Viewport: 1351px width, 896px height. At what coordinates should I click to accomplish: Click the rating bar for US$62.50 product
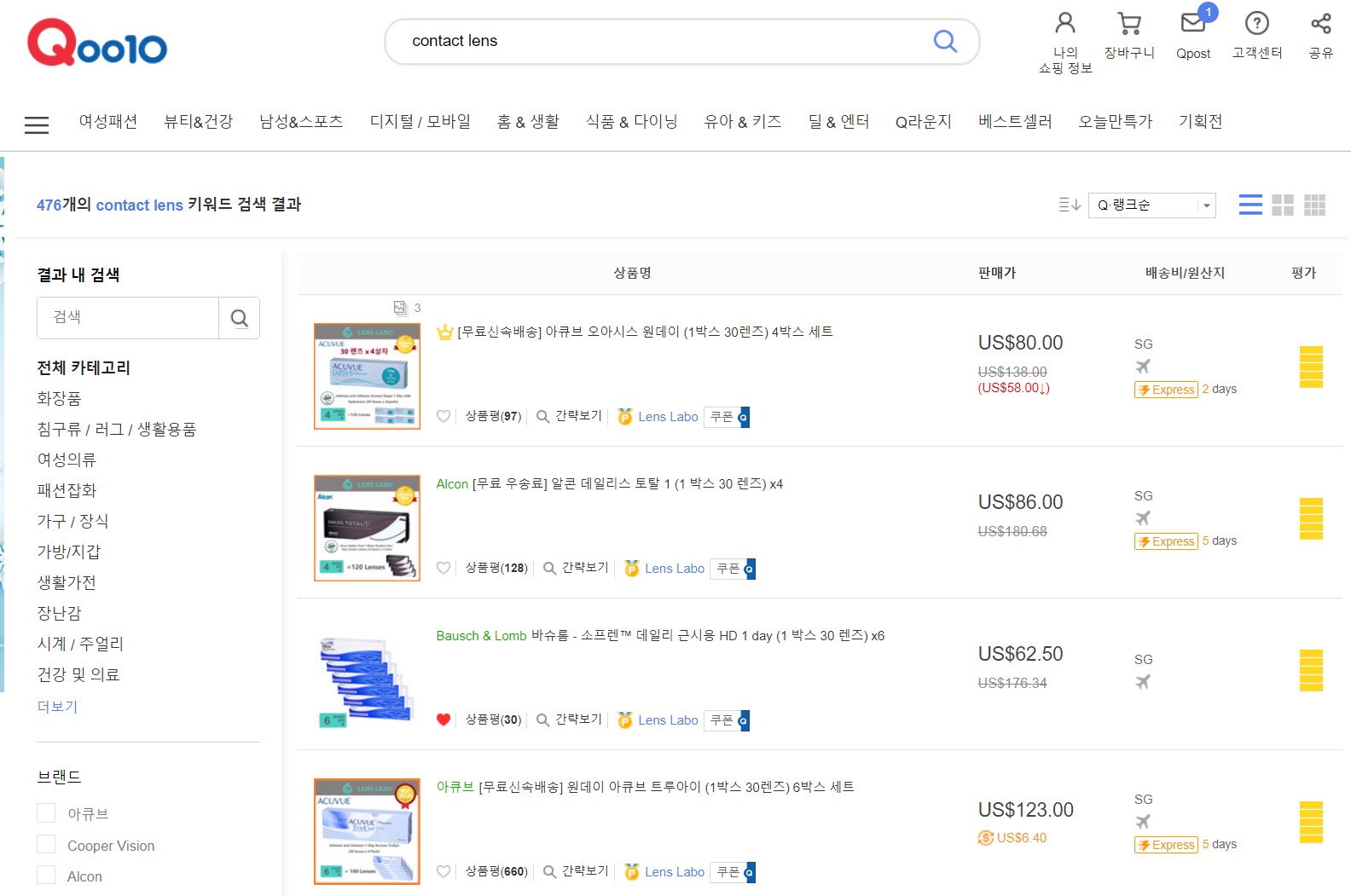coord(1311,671)
